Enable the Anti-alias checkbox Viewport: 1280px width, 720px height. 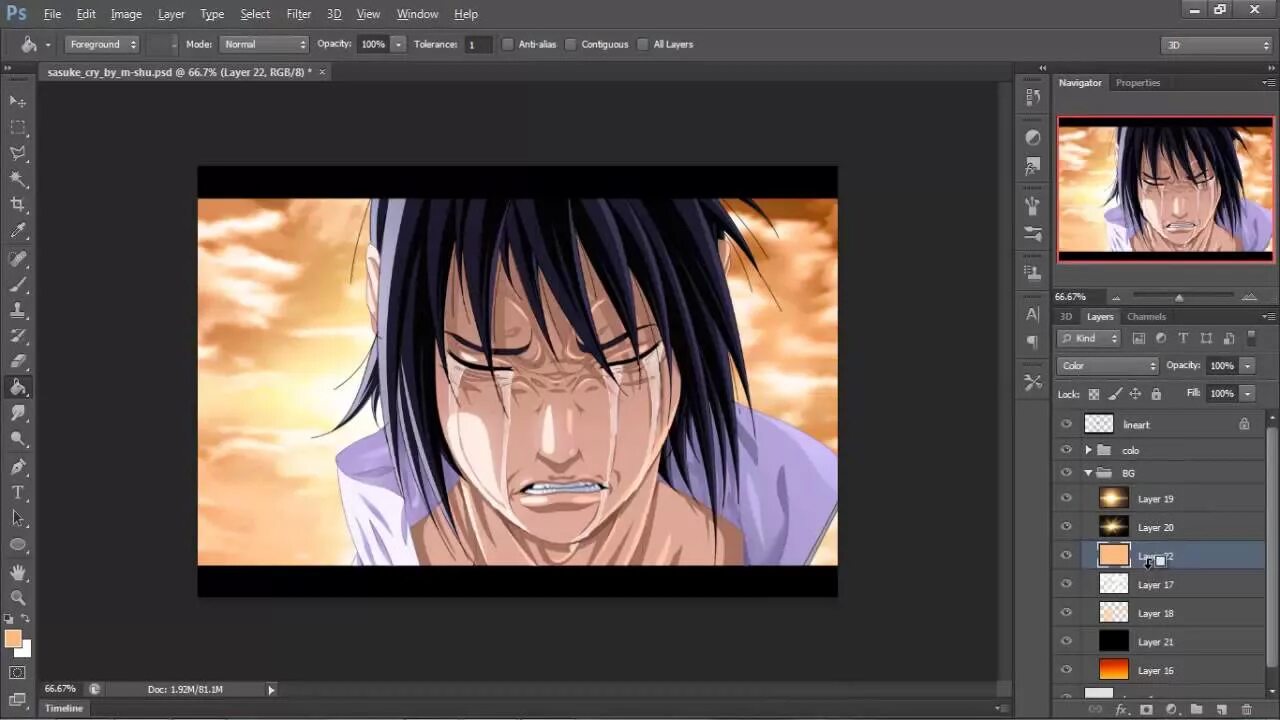point(508,44)
